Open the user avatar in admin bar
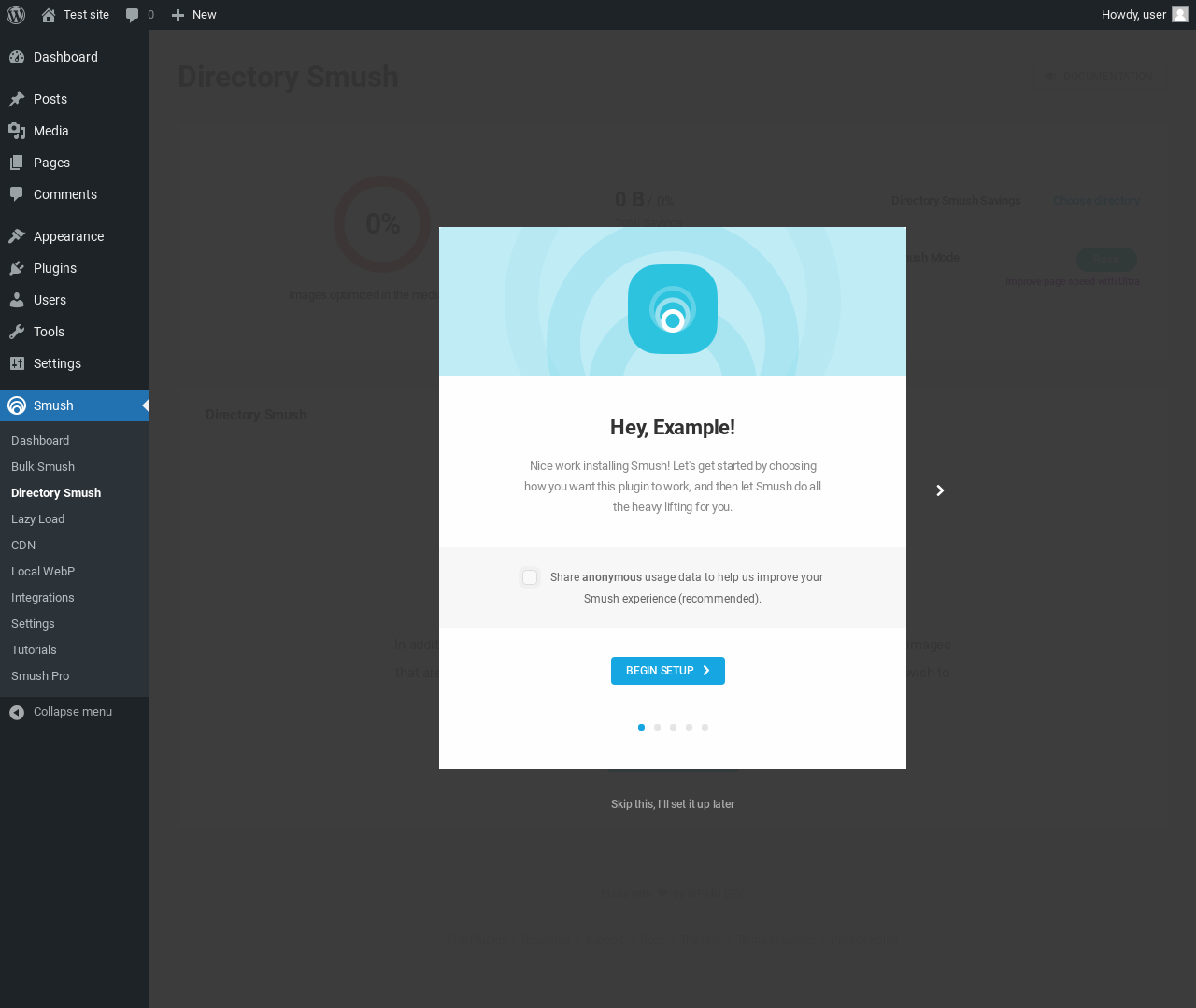The width and height of the screenshot is (1196, 1008). (1180, 14)
